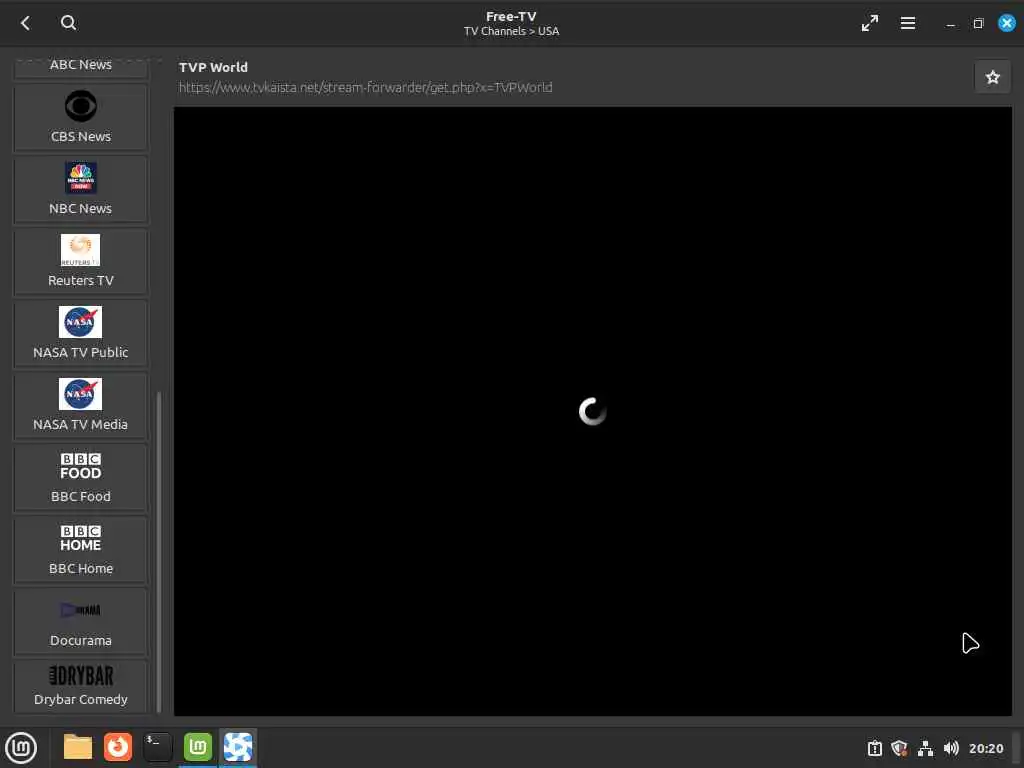Open the Files folder in taskbar
1024x768 pixels.
pos(78,747)
